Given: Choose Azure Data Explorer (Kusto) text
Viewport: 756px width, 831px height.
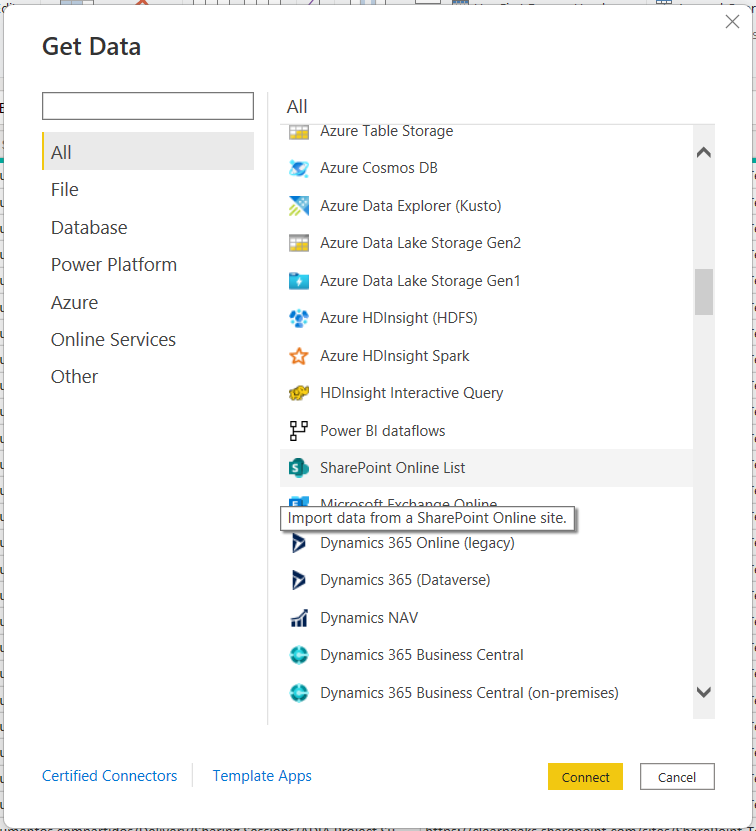Looking at the screenshot, I should [x=410, y=206].
